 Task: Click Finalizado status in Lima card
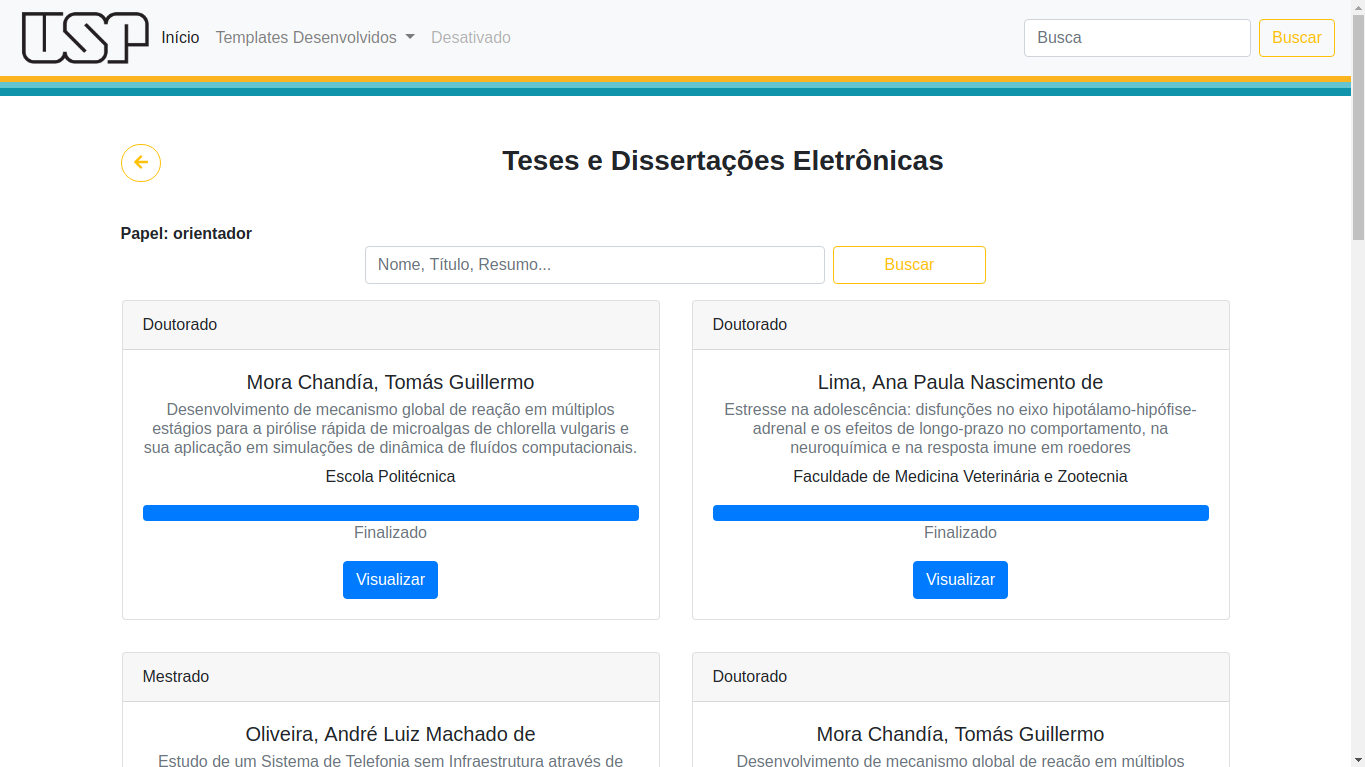tap(960, 533)
